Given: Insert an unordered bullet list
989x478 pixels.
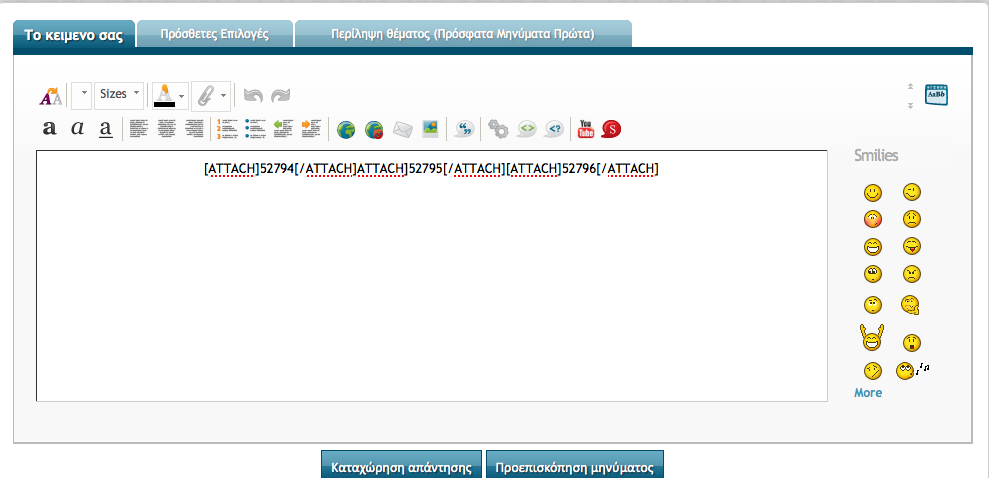Looking at the screenshot, I should point(255,129).
